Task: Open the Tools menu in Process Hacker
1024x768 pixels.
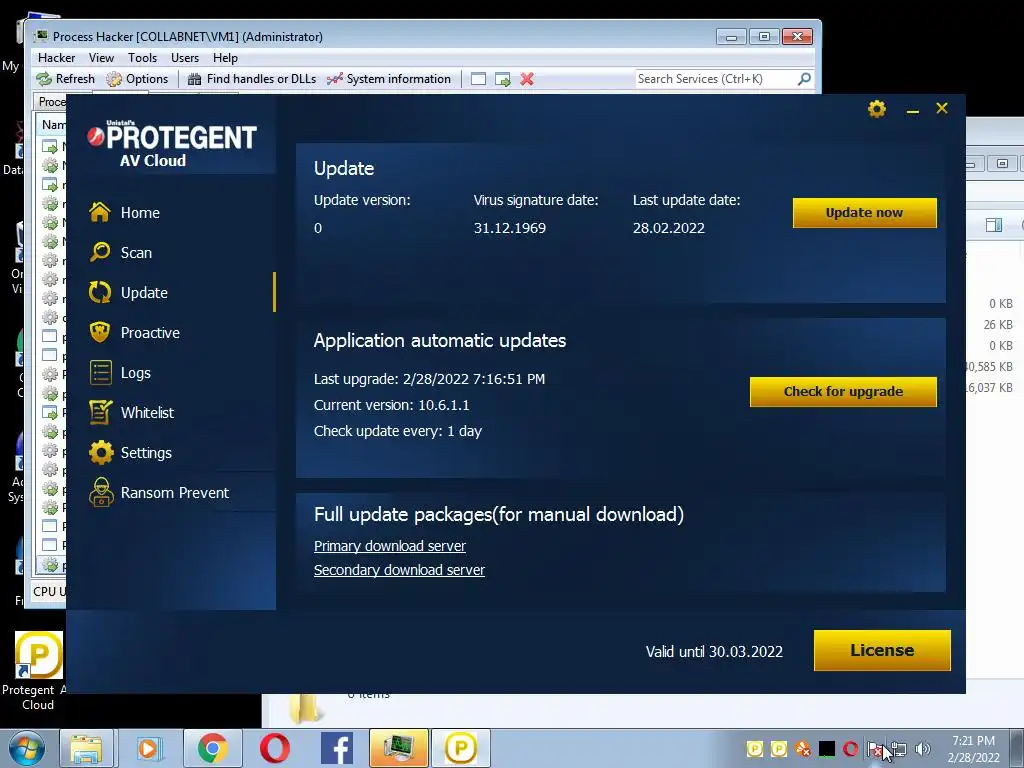Action: click(x=142, y=57)
